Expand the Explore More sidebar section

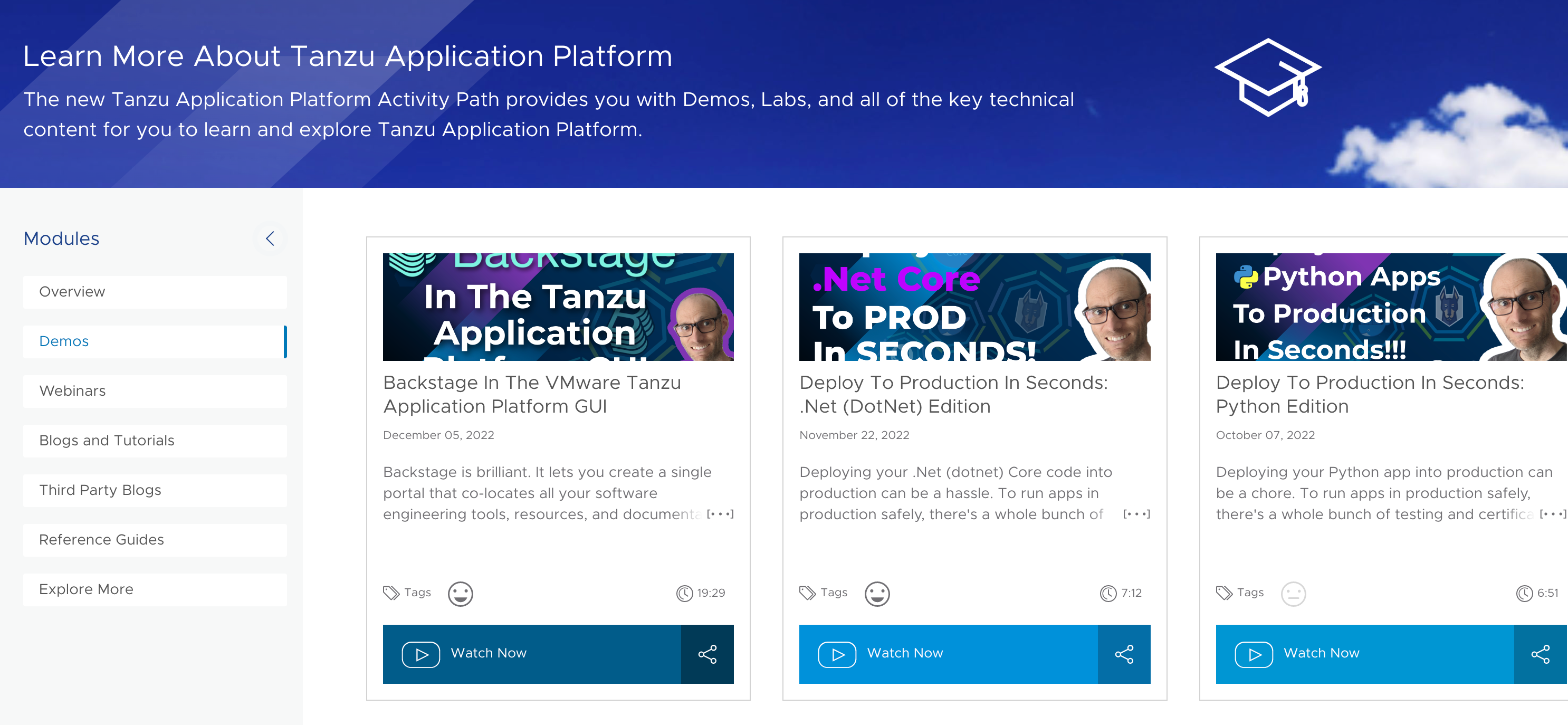tap(153, 589)
